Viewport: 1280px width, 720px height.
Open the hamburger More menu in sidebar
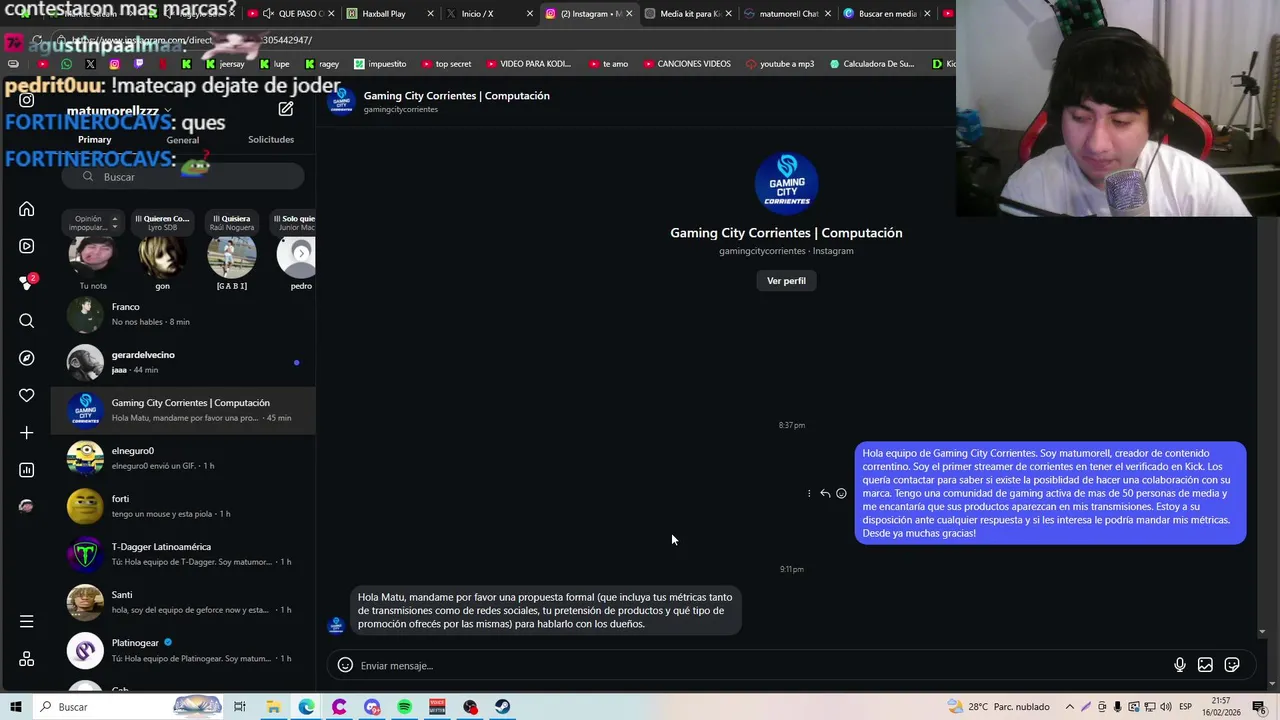(x=27, y=622)
